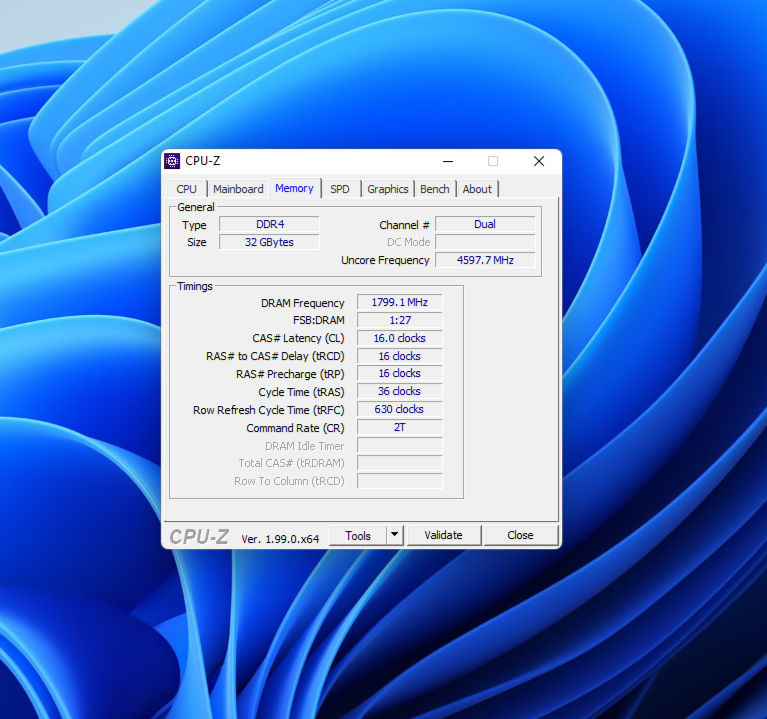Click the Uncore Frequency 4597.7 MHz value
767x719 pixels.
(x=485, y=260)
